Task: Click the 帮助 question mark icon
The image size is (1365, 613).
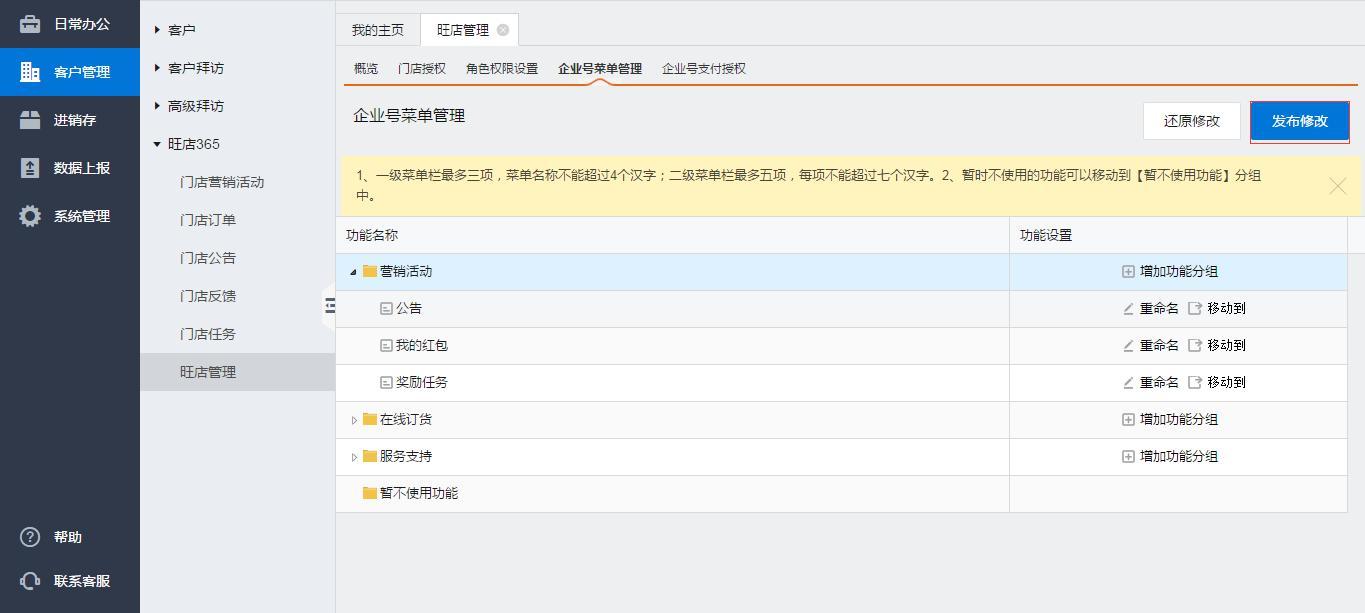Action: (x=30, y=537)
